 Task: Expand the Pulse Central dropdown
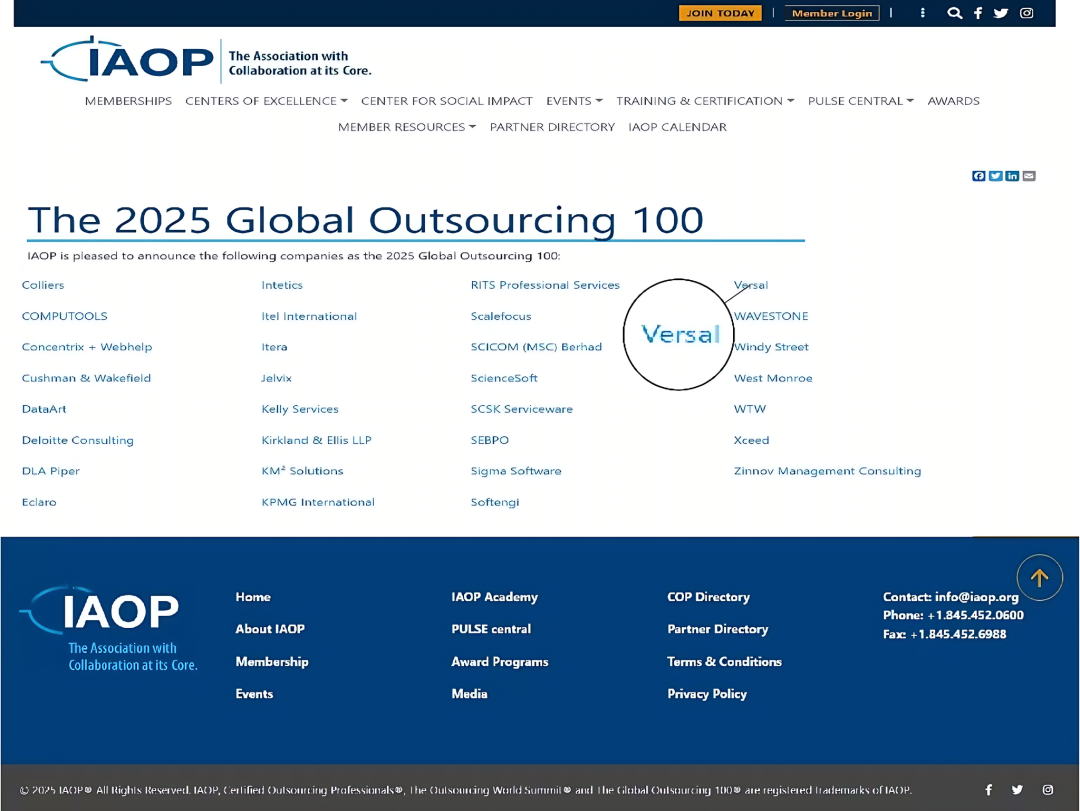pyautogui.click(x=860, y=101)
